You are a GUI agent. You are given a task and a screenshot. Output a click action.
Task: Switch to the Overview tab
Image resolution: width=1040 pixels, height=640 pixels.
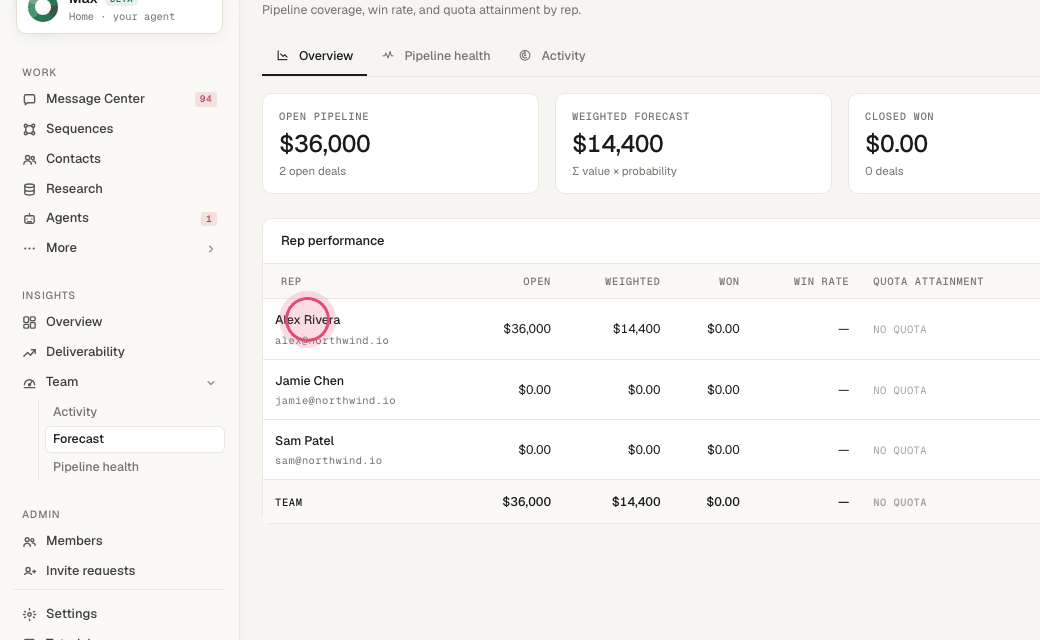314,56
